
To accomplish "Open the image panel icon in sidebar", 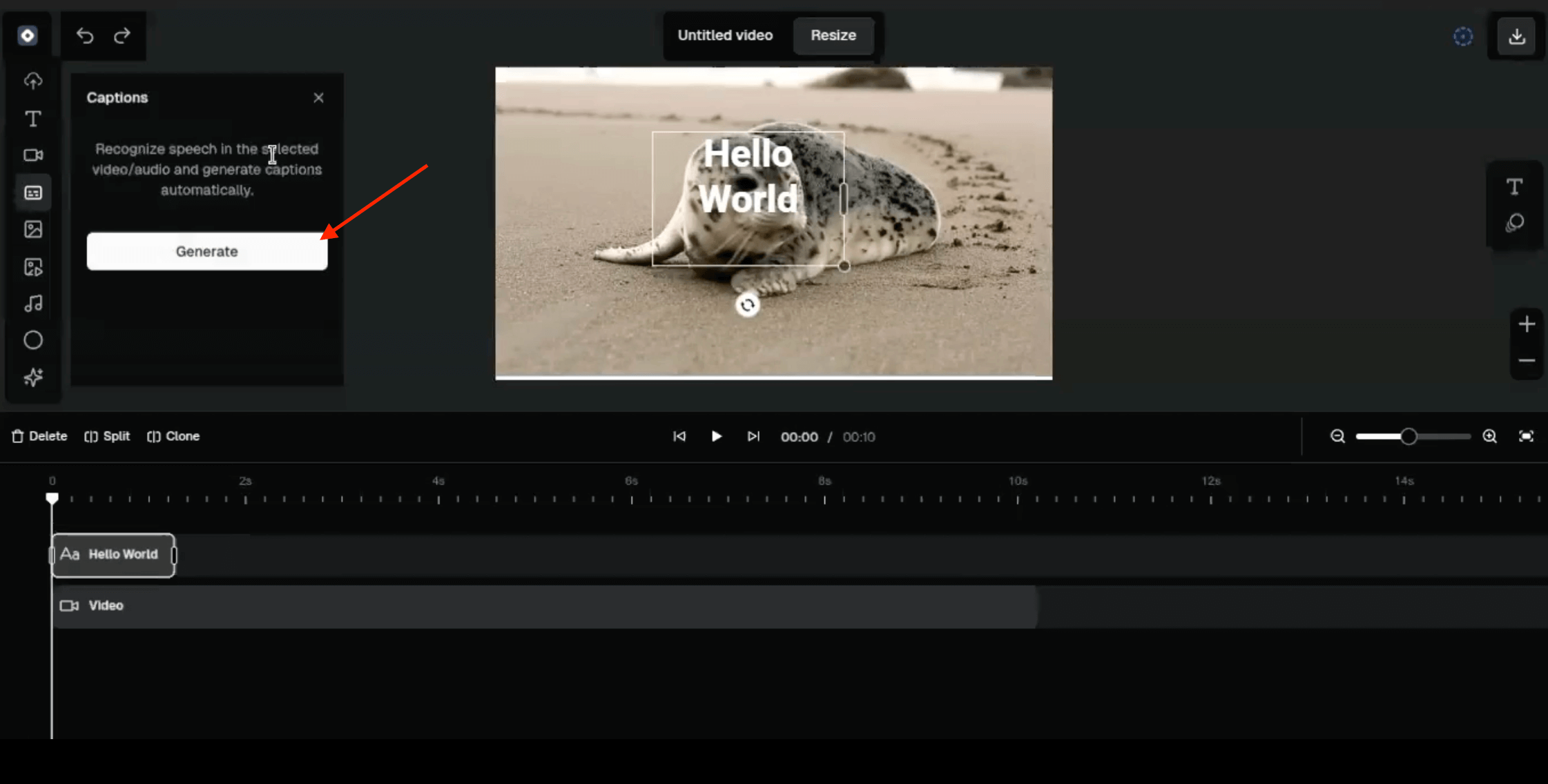I will point(33,229).
